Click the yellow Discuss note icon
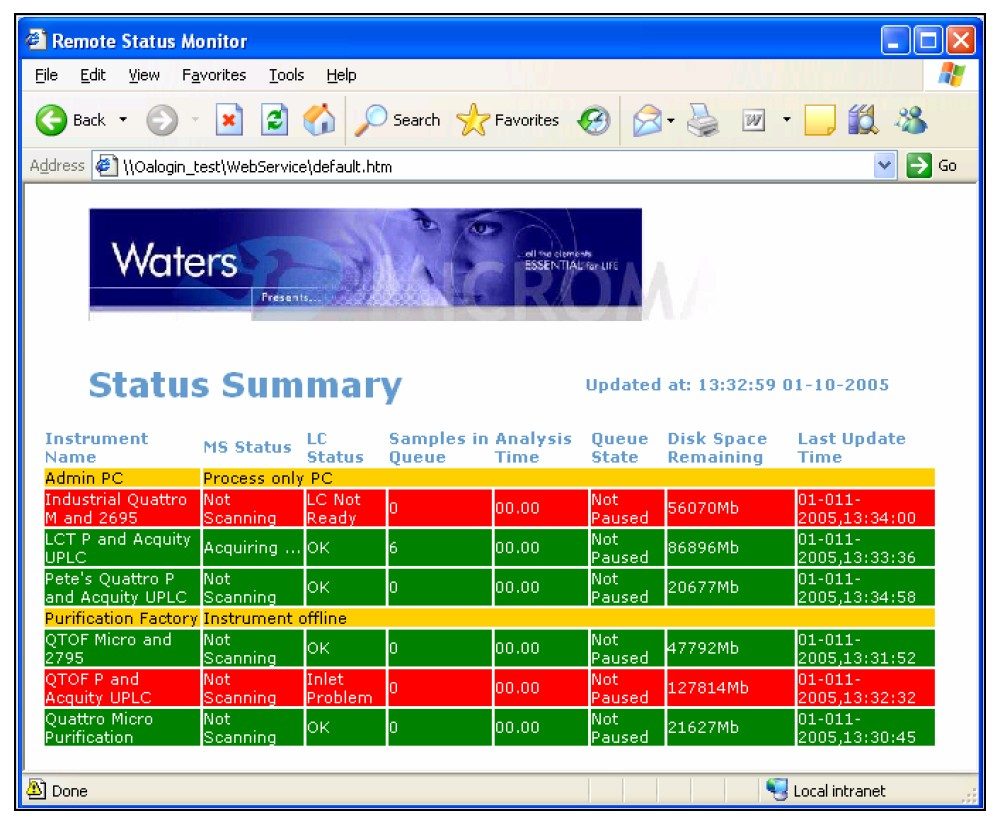 820,120
